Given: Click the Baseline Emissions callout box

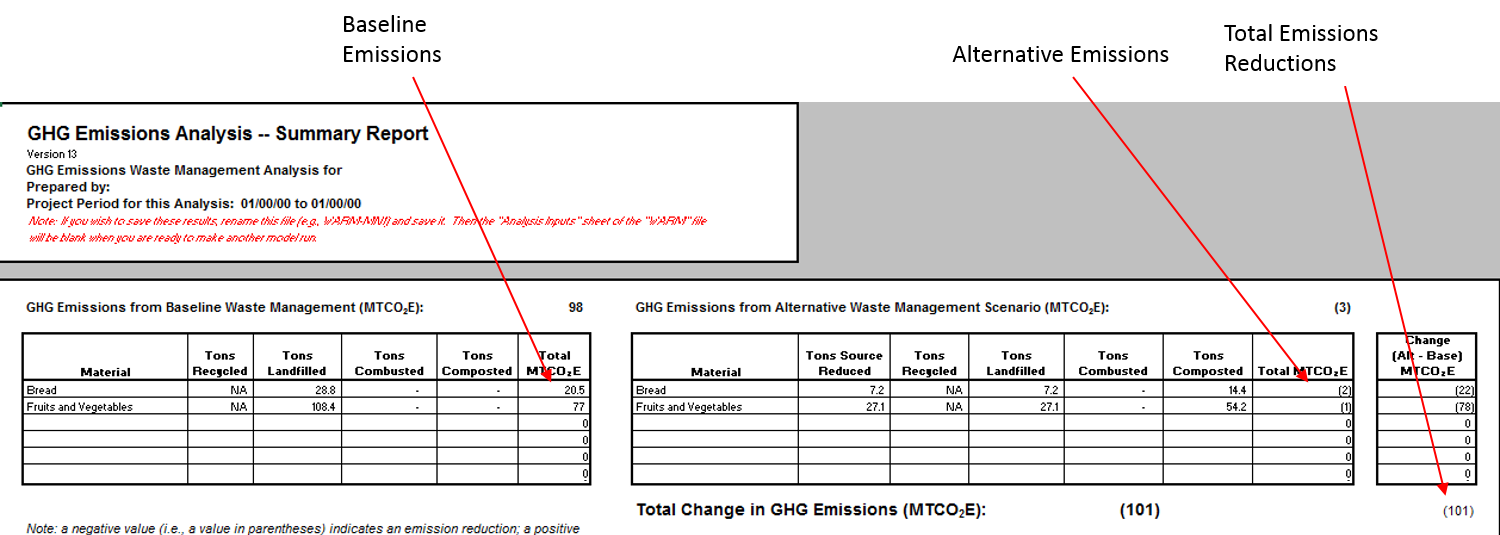Looking at the screenshot, I should click(420, 39).
